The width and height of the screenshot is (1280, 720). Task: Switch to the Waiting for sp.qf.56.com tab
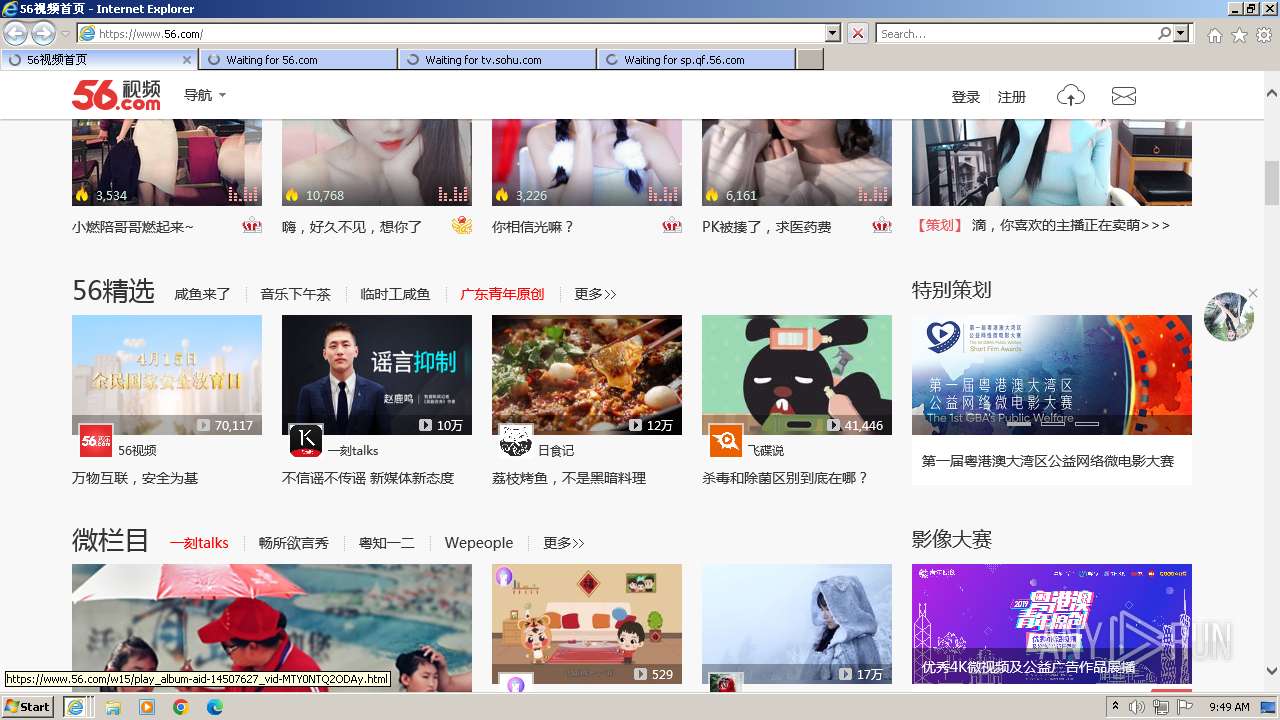tap(696, 60)
